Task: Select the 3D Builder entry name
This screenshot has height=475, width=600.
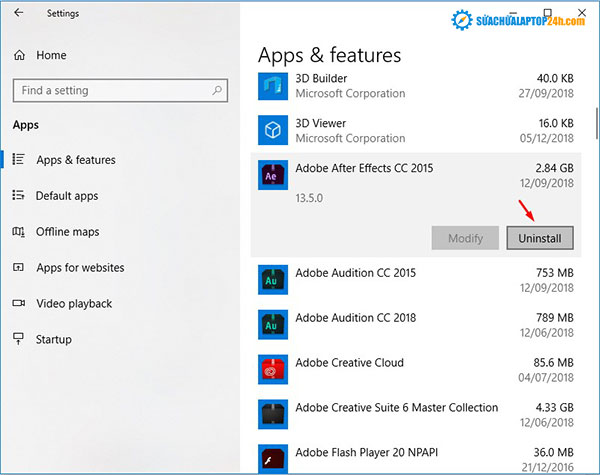Action: [321, 78]
